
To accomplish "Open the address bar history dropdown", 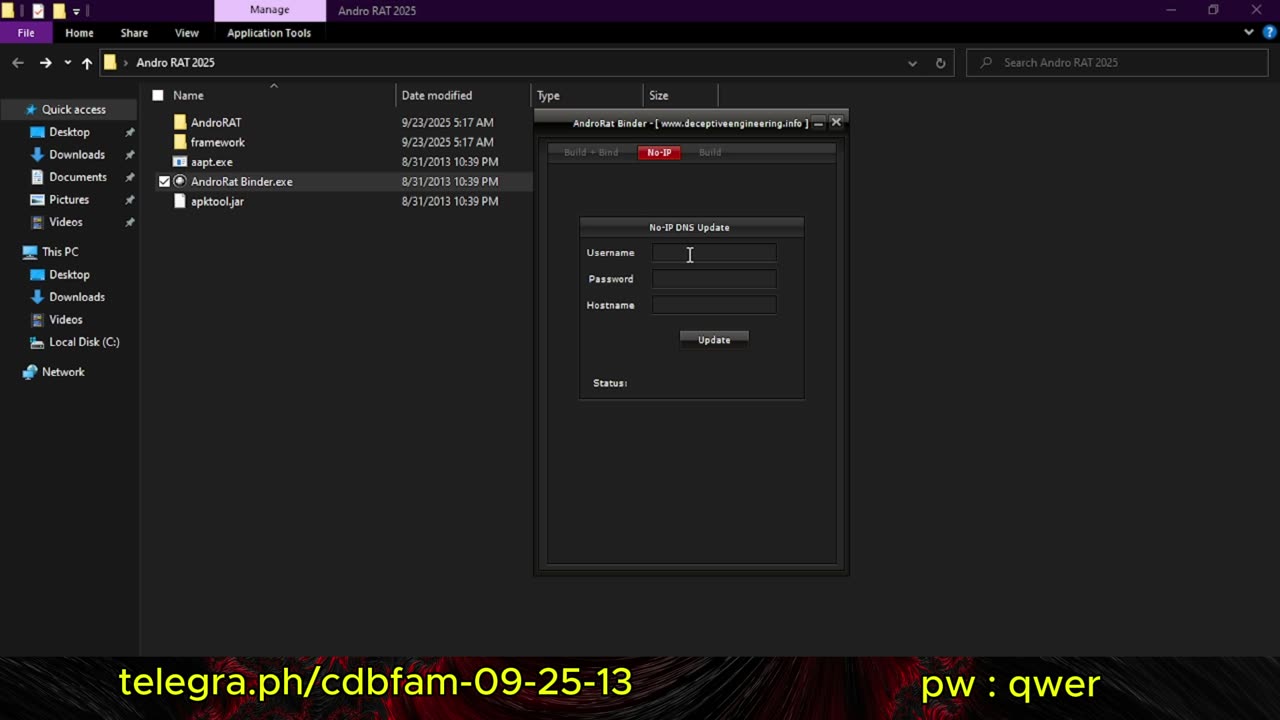I will (x=912, y=62).
